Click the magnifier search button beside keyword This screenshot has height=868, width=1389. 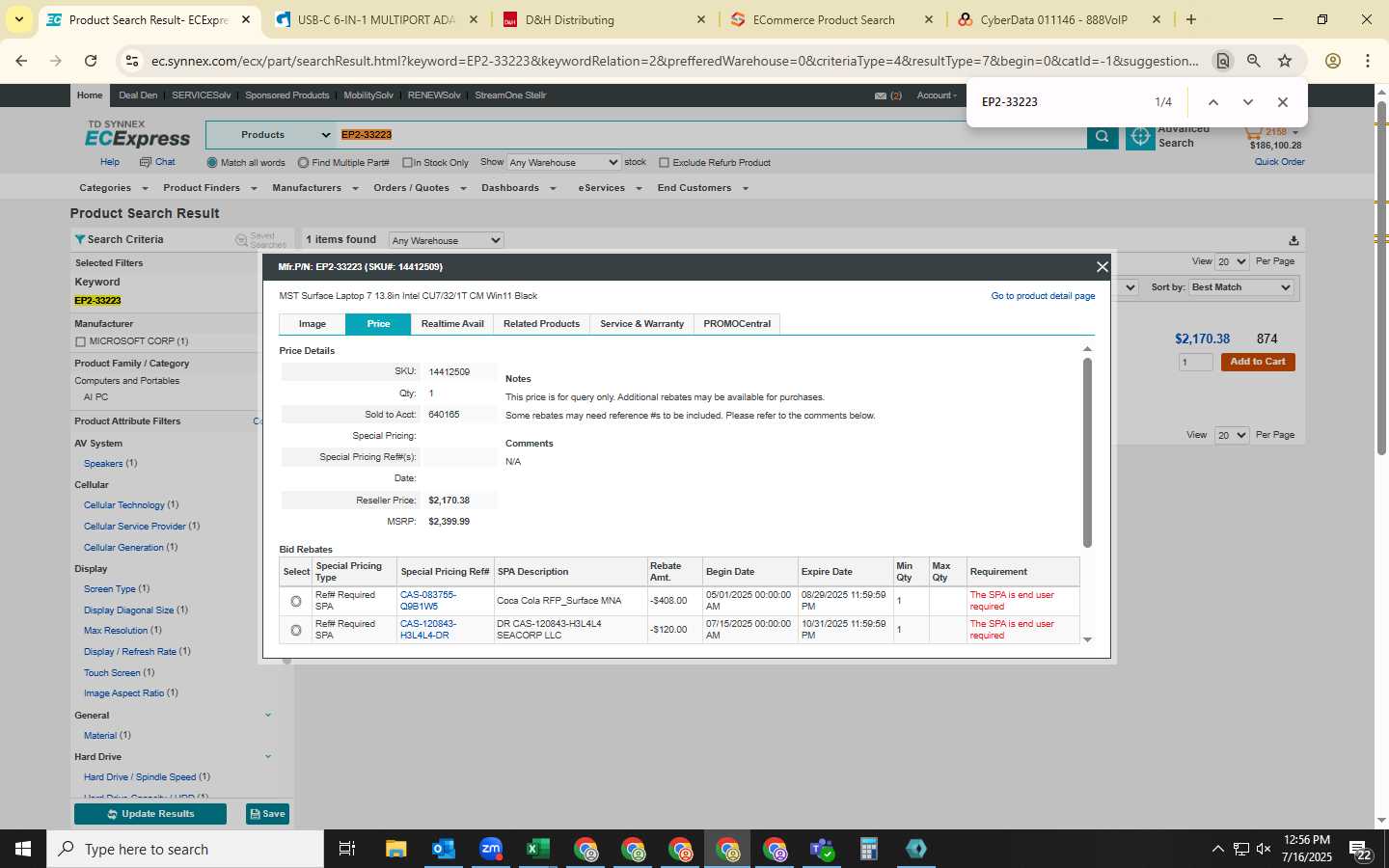[x=1102, y=136]
